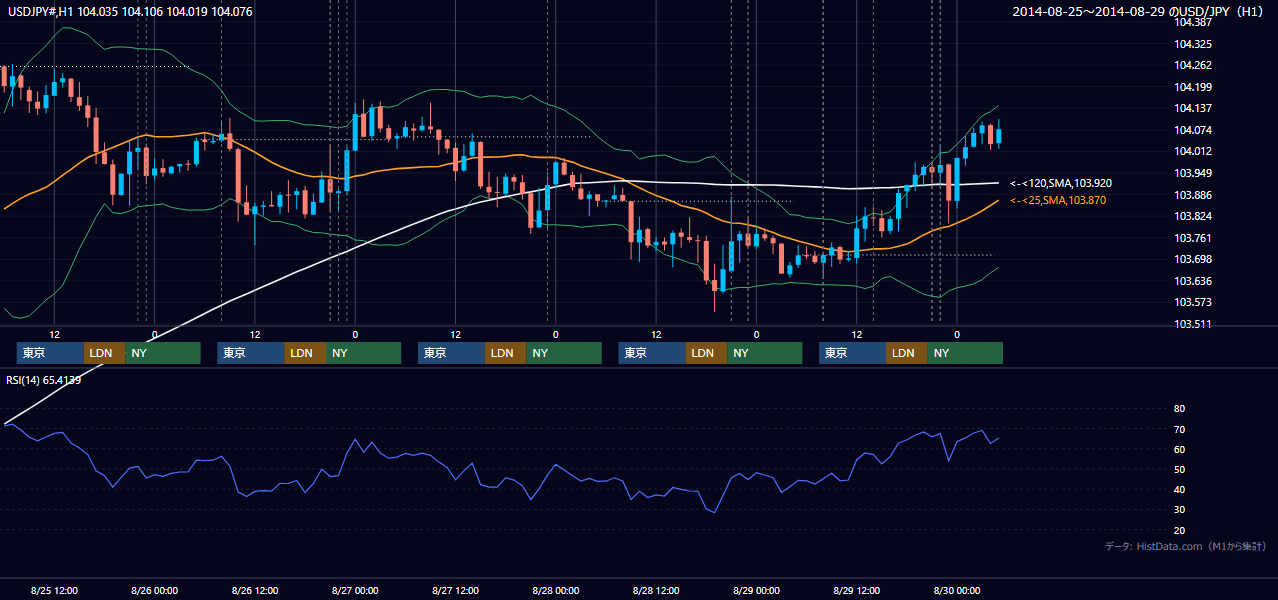1278x600 pixels.
Task: Click the leftmost LDN session block
Action: (104, 353)
